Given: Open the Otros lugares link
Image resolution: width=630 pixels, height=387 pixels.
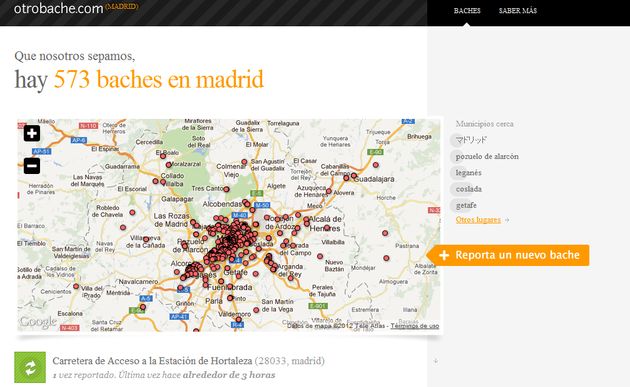Looking at the screenshot, I should 478,220.
